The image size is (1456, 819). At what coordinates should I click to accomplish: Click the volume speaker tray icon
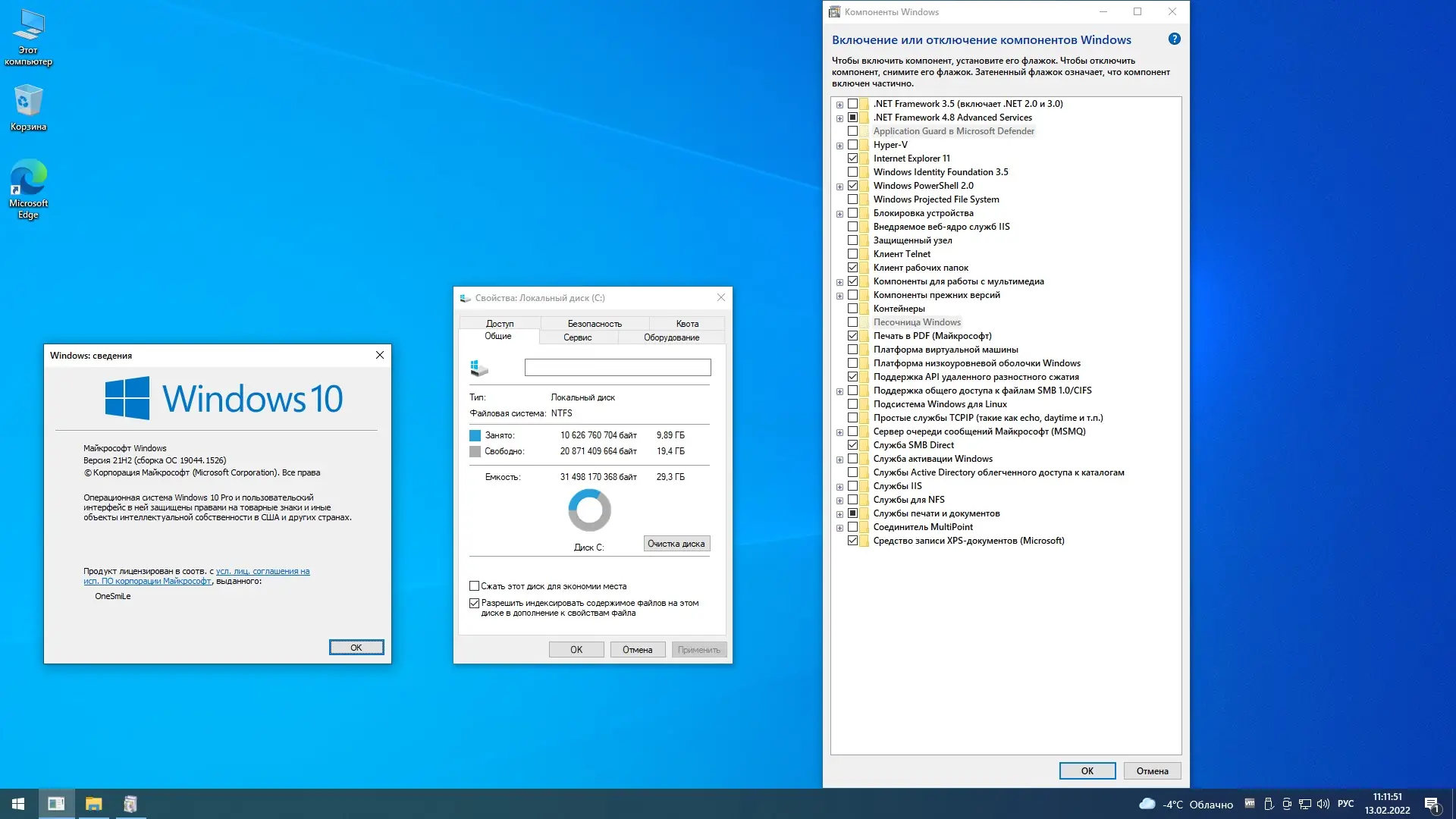[x=1323, y=804]
